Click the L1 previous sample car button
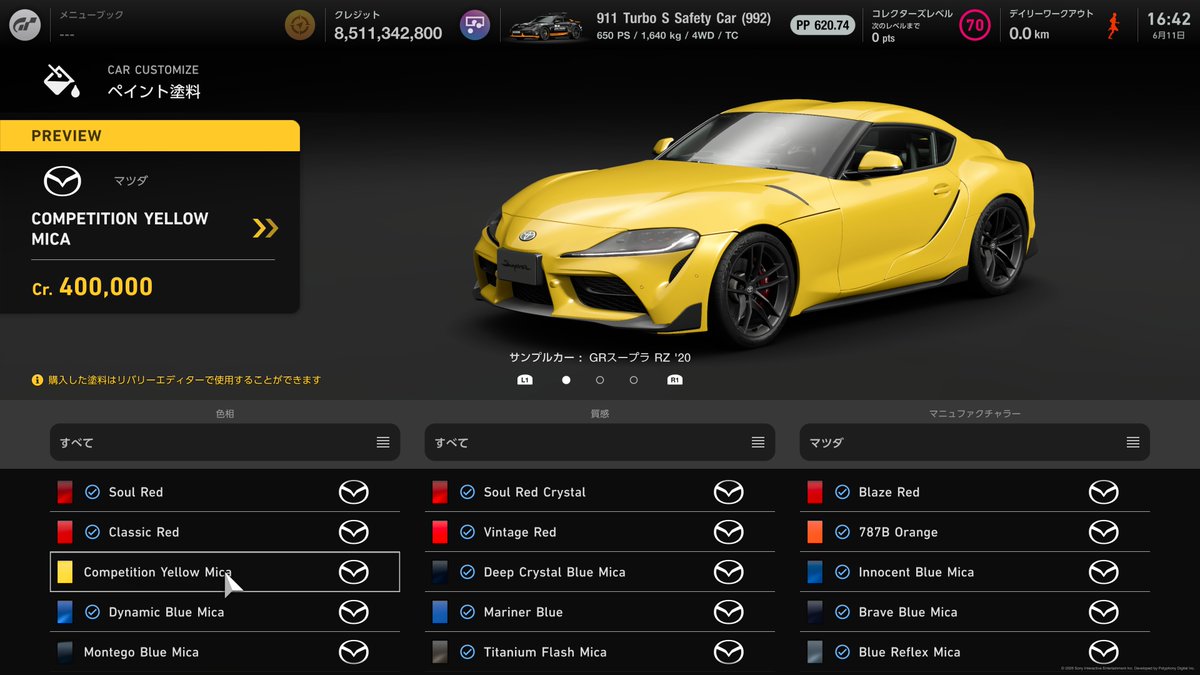This screenshot has width=1200, height=675. pos(525,380)
